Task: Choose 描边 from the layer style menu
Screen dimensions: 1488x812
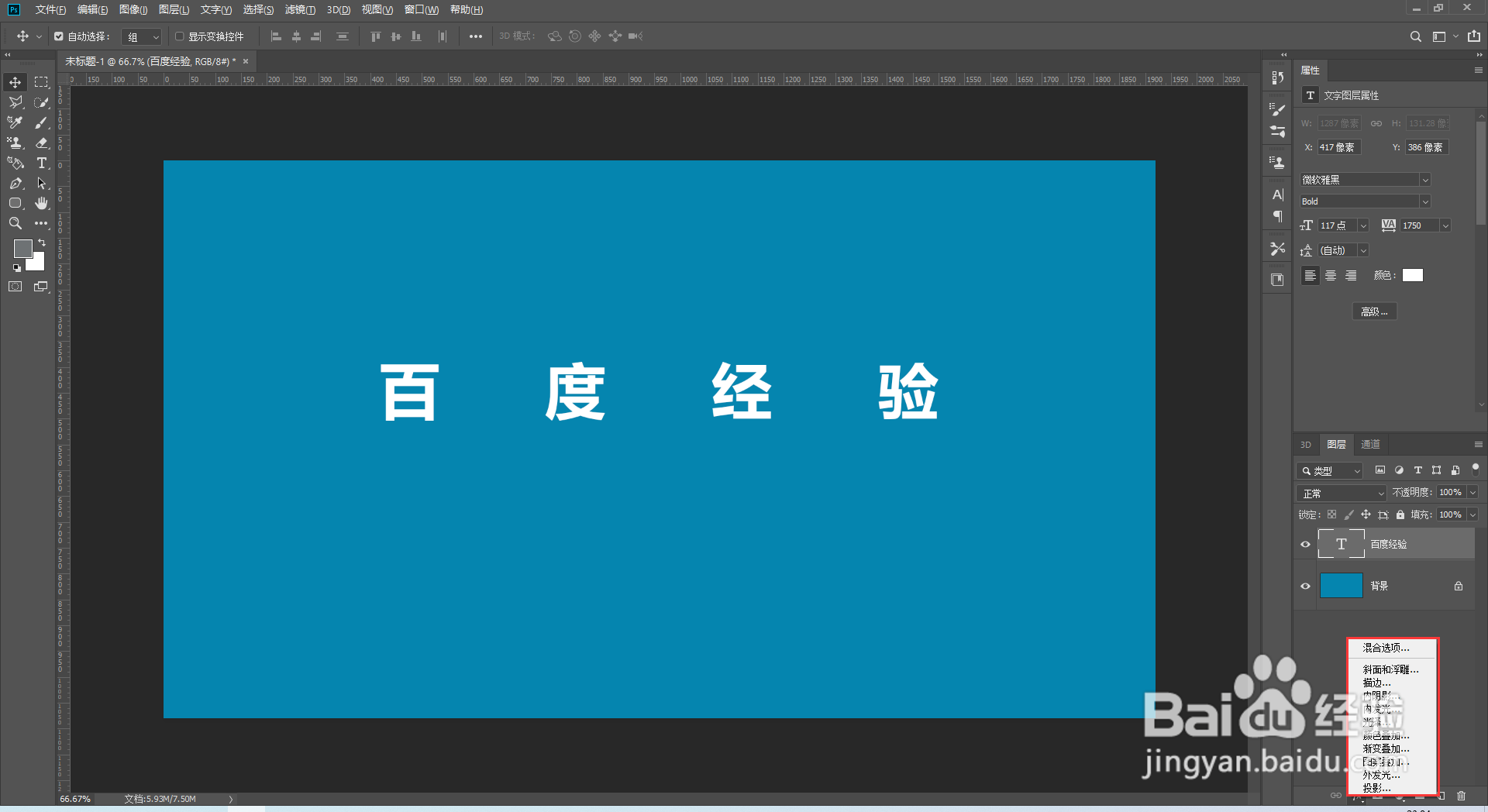Action: tap(1375, 683)
